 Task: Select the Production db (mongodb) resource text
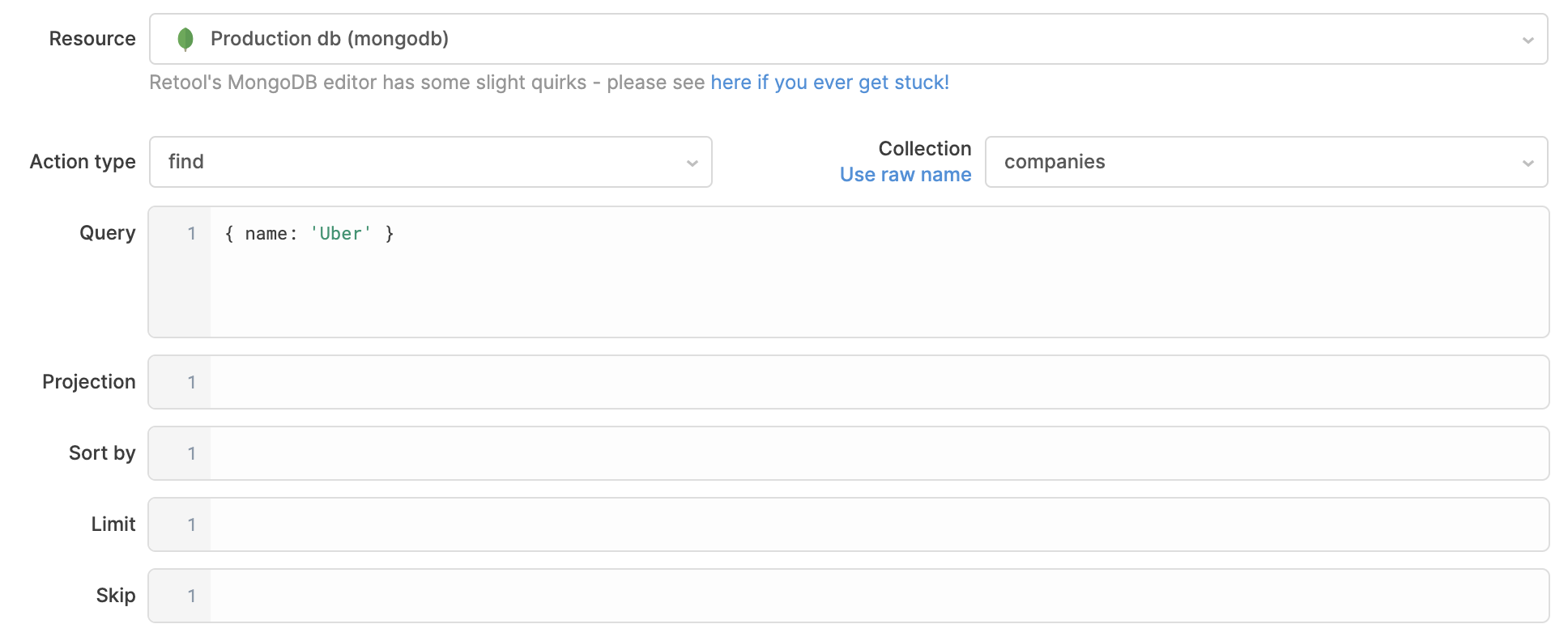point(329,39)
